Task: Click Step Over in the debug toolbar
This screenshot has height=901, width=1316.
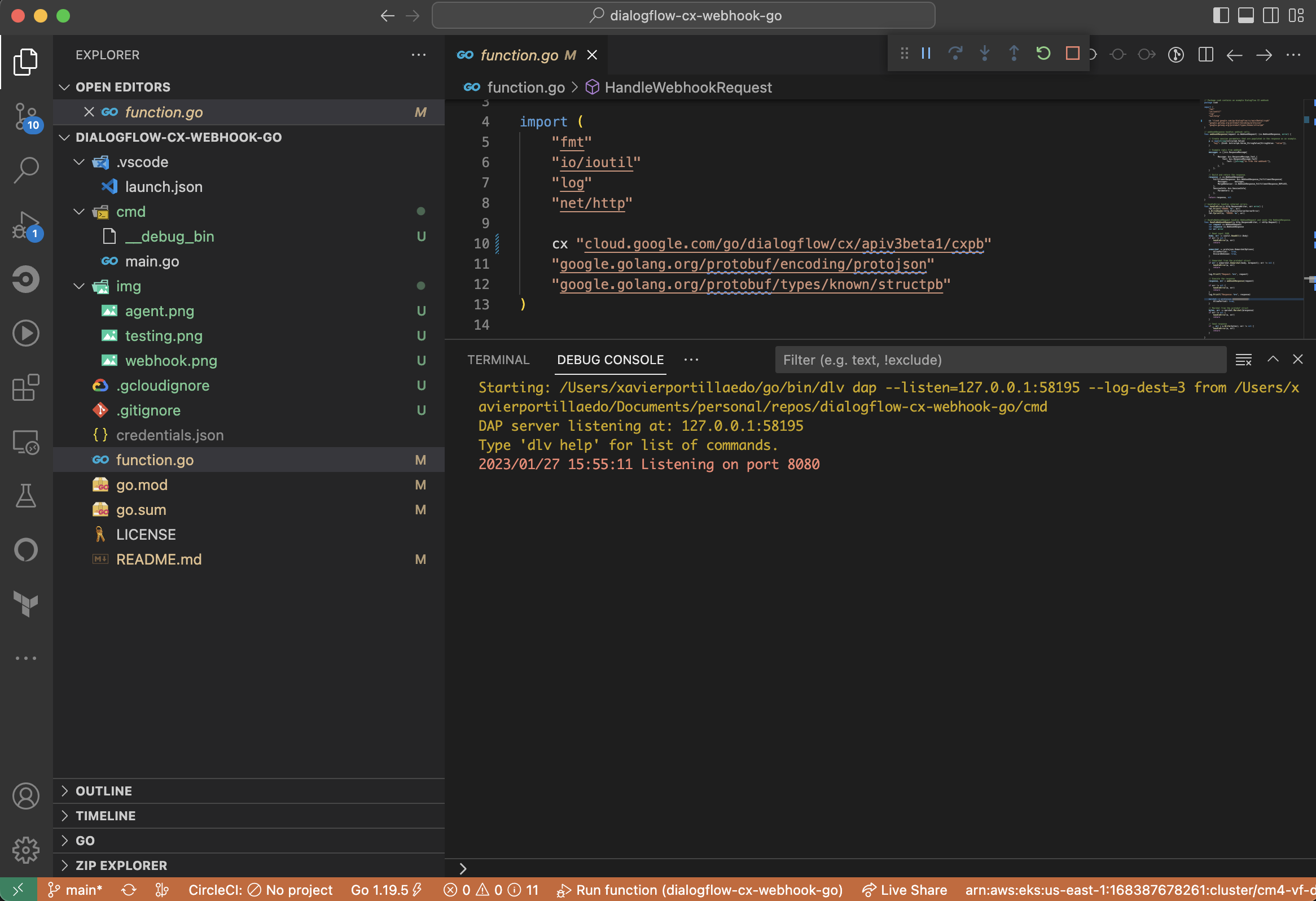Action: coord(955,54)
